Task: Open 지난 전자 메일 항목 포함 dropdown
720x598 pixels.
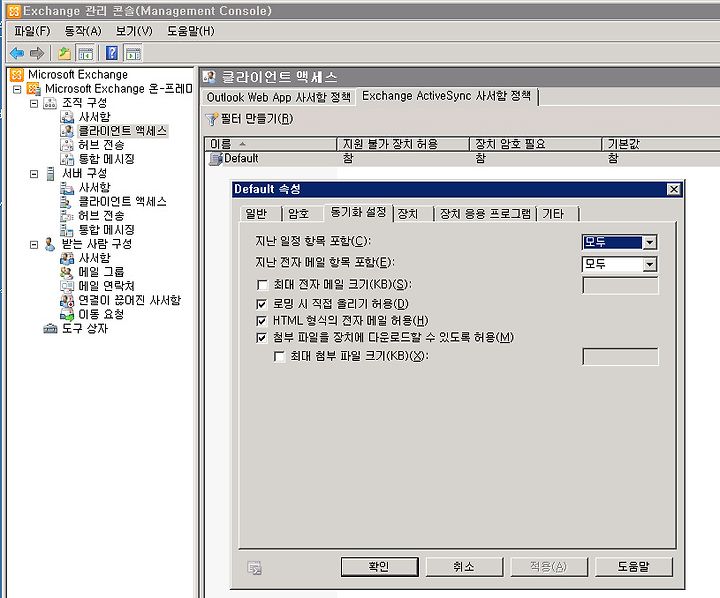Action: tap(649, 265)
